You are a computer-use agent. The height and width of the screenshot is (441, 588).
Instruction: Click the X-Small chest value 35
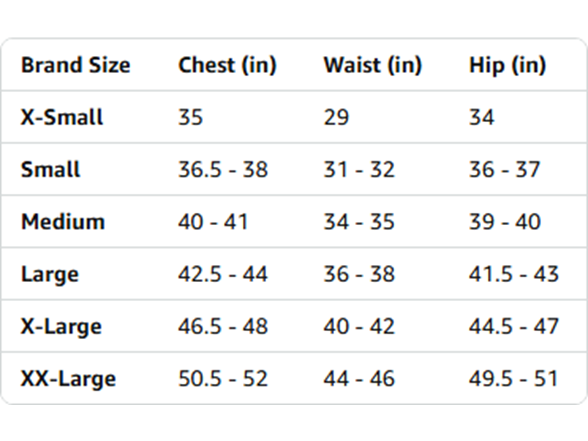click(190, 117)
